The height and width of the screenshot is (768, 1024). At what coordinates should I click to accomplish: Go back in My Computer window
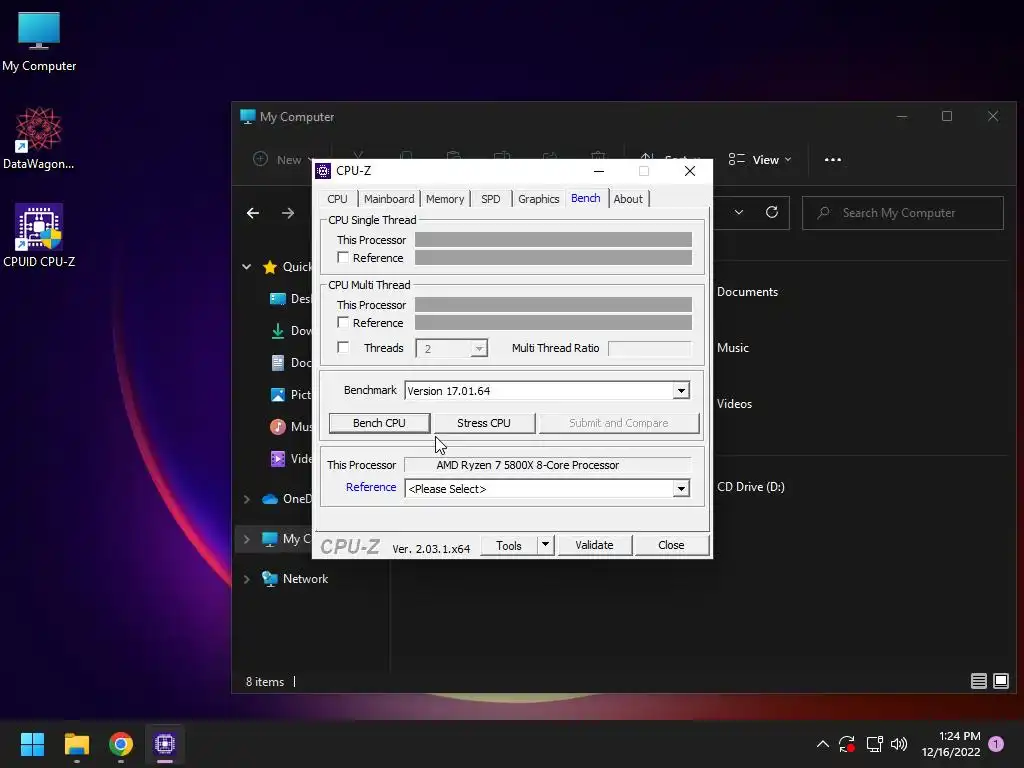pyautogui.click(x=253, y=213)
